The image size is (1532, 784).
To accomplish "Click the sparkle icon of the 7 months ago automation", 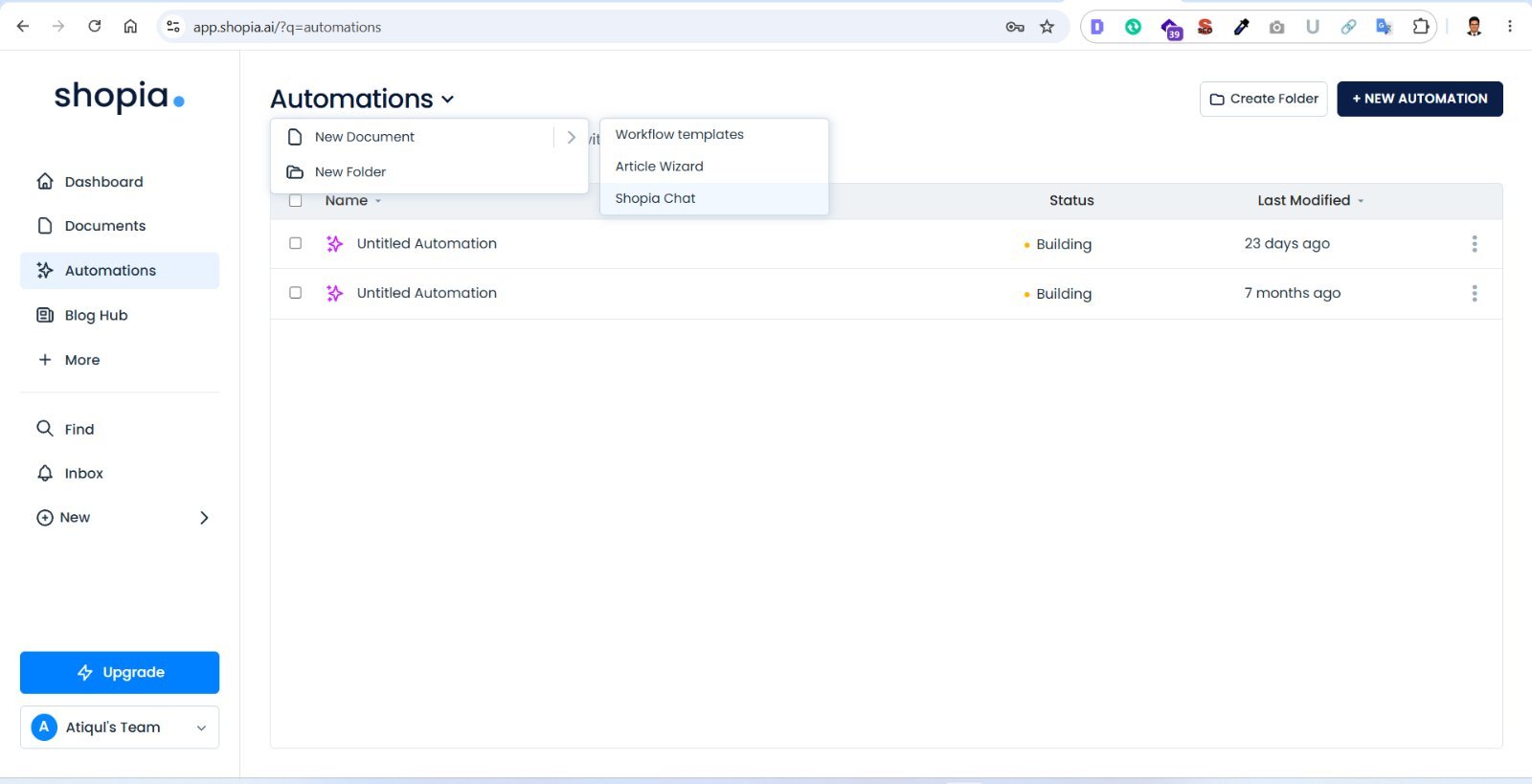I will pyautogui.click(x=334, y=293).
